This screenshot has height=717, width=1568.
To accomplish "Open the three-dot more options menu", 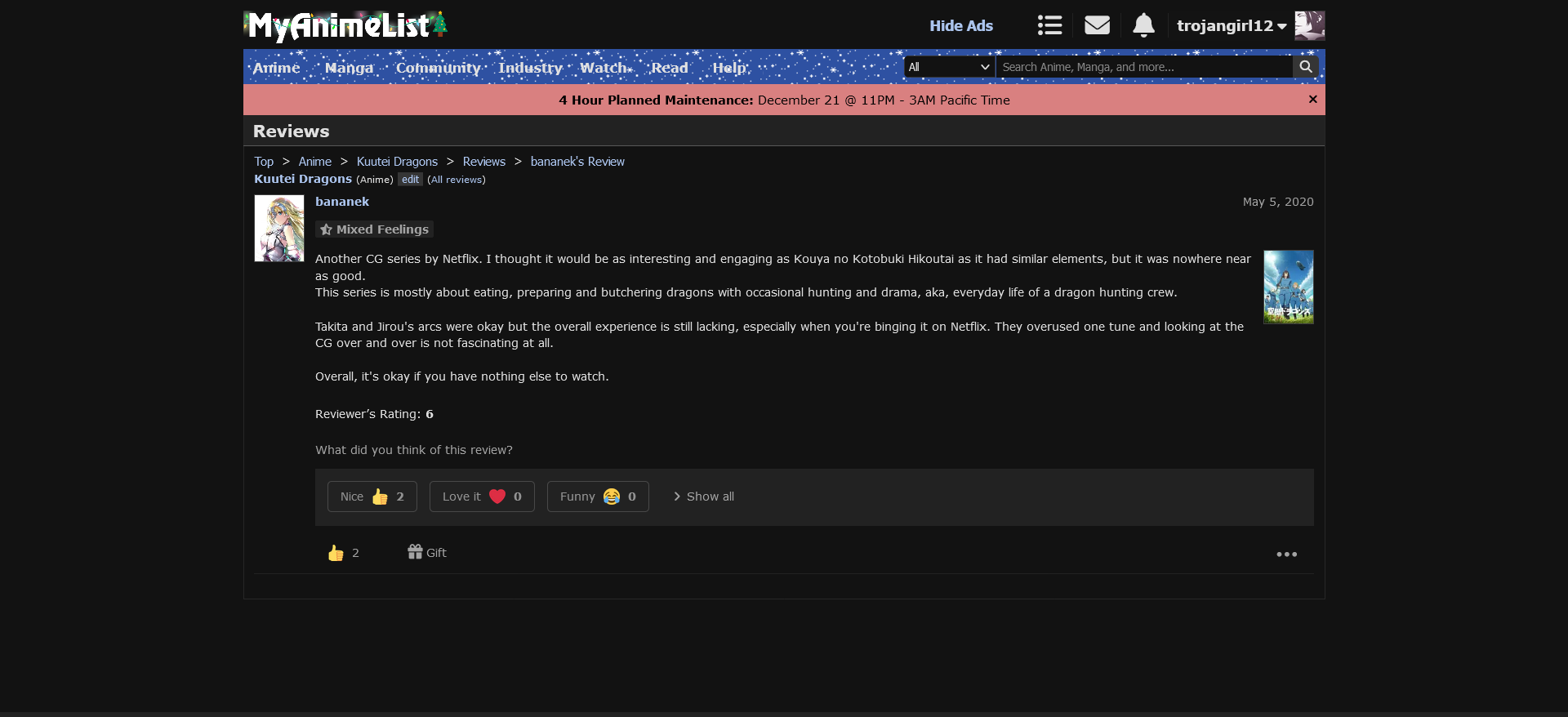I will (1286, 554).
